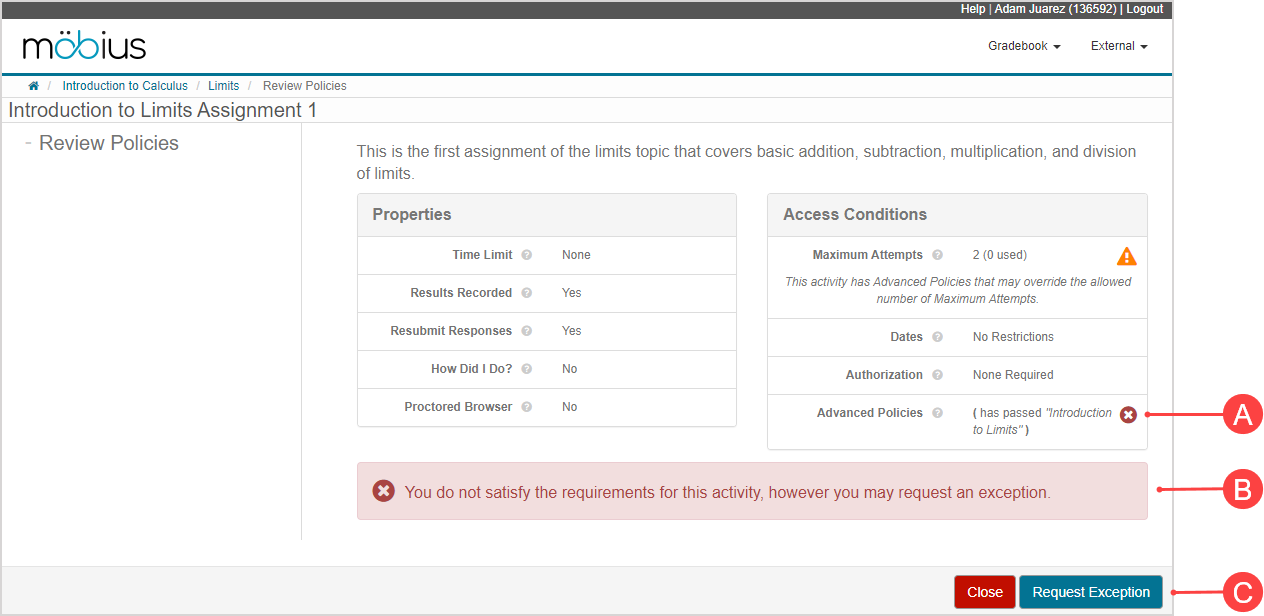Click the home icon in the breadcrumb
The height and width of the screenshot is (616, 1264).
33,85
